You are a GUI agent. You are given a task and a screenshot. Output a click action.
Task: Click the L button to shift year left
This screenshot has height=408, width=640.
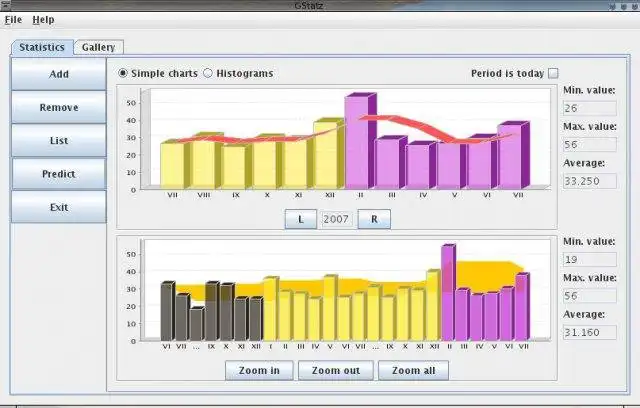coord(300,219)
